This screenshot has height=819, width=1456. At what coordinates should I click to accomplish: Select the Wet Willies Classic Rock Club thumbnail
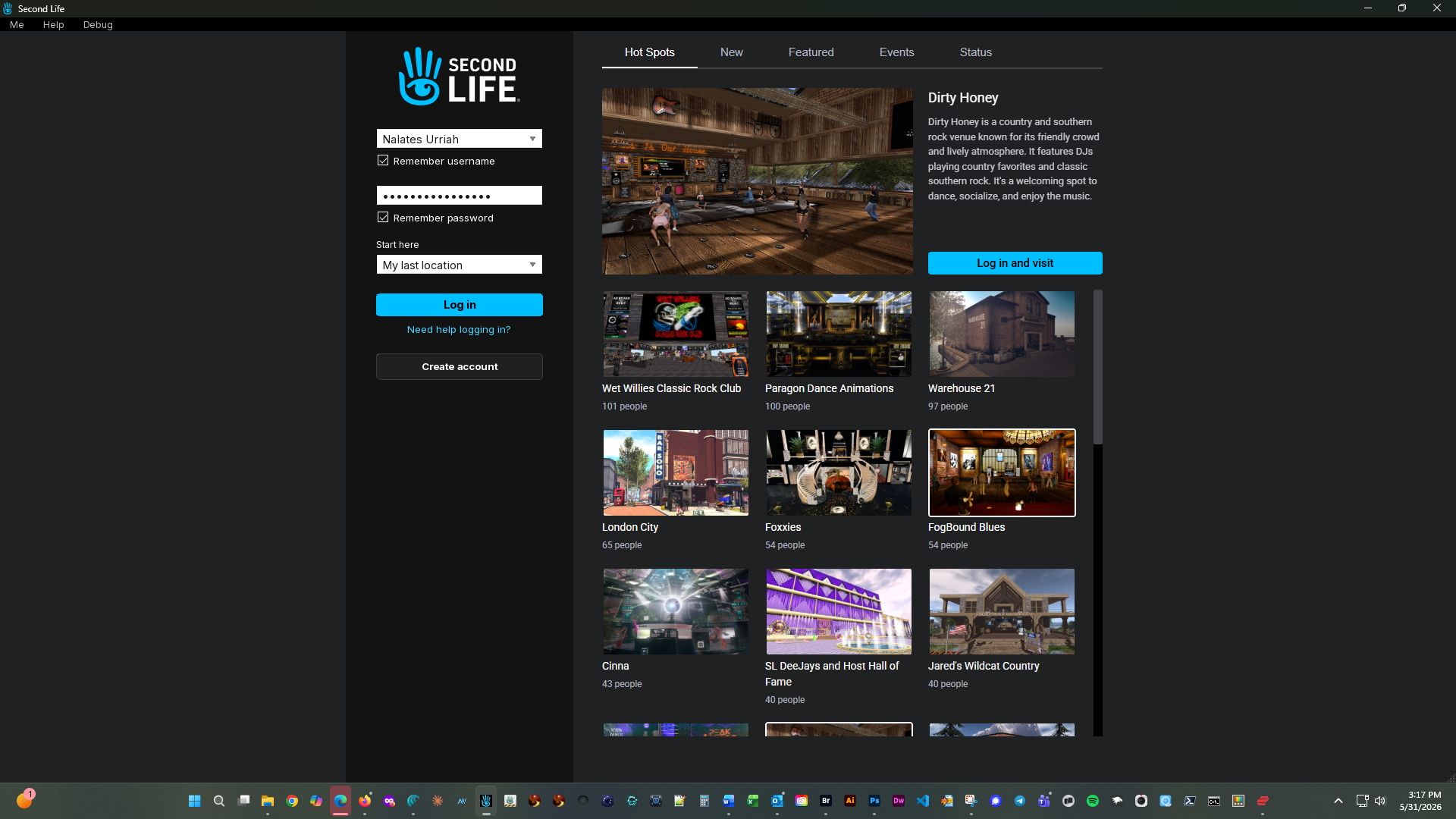(676, 334)
